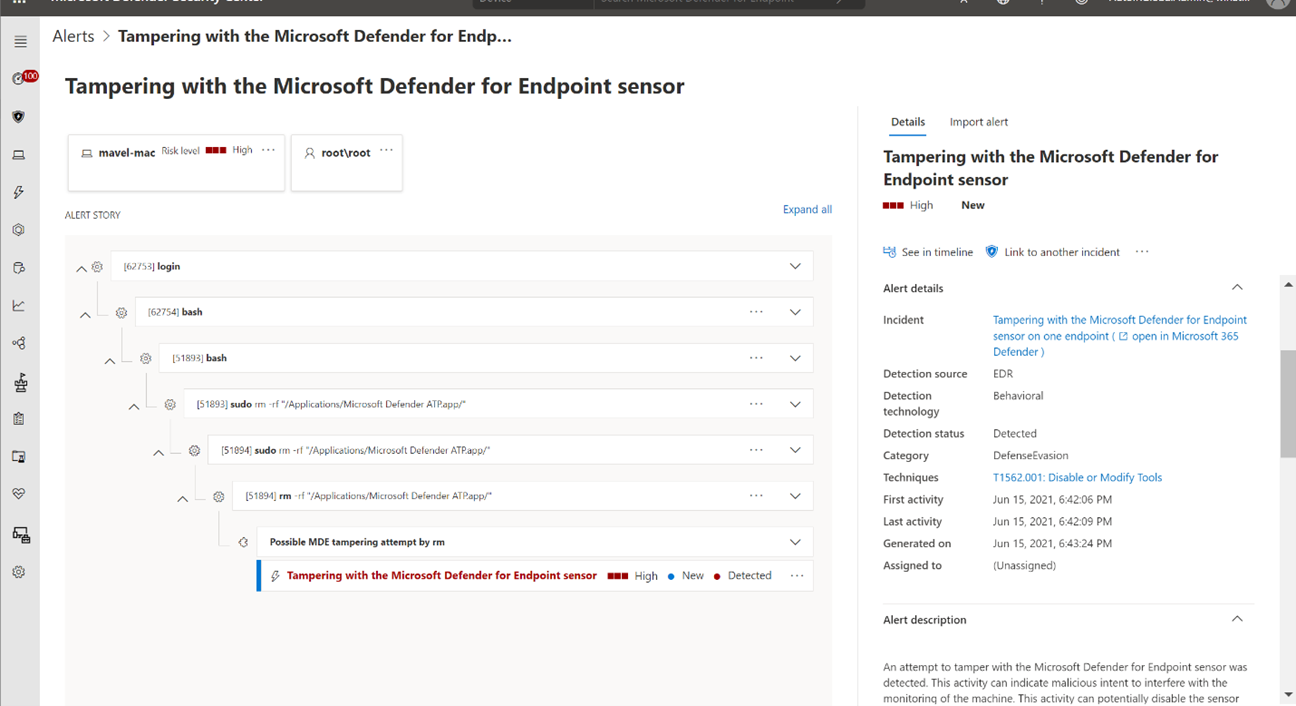
Task: Click the Expand all link
Action: point(807,210)
